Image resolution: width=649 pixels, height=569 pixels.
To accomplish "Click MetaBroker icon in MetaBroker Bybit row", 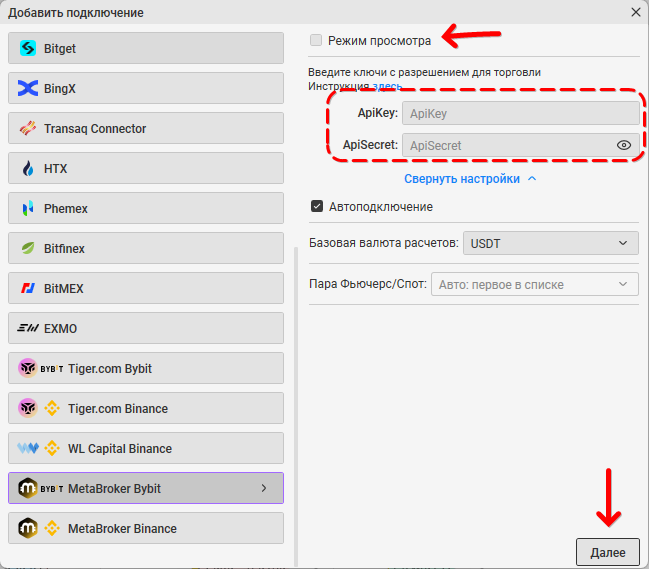I will (28, 488).
